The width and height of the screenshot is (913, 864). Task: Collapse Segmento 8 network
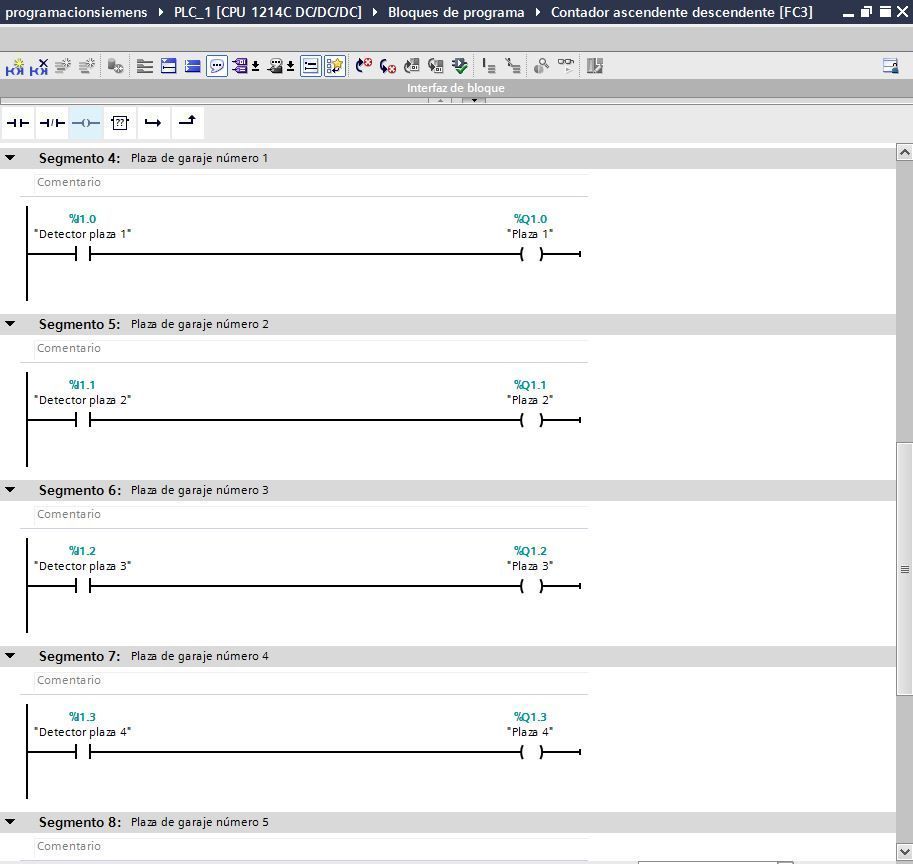click(10, 821)
